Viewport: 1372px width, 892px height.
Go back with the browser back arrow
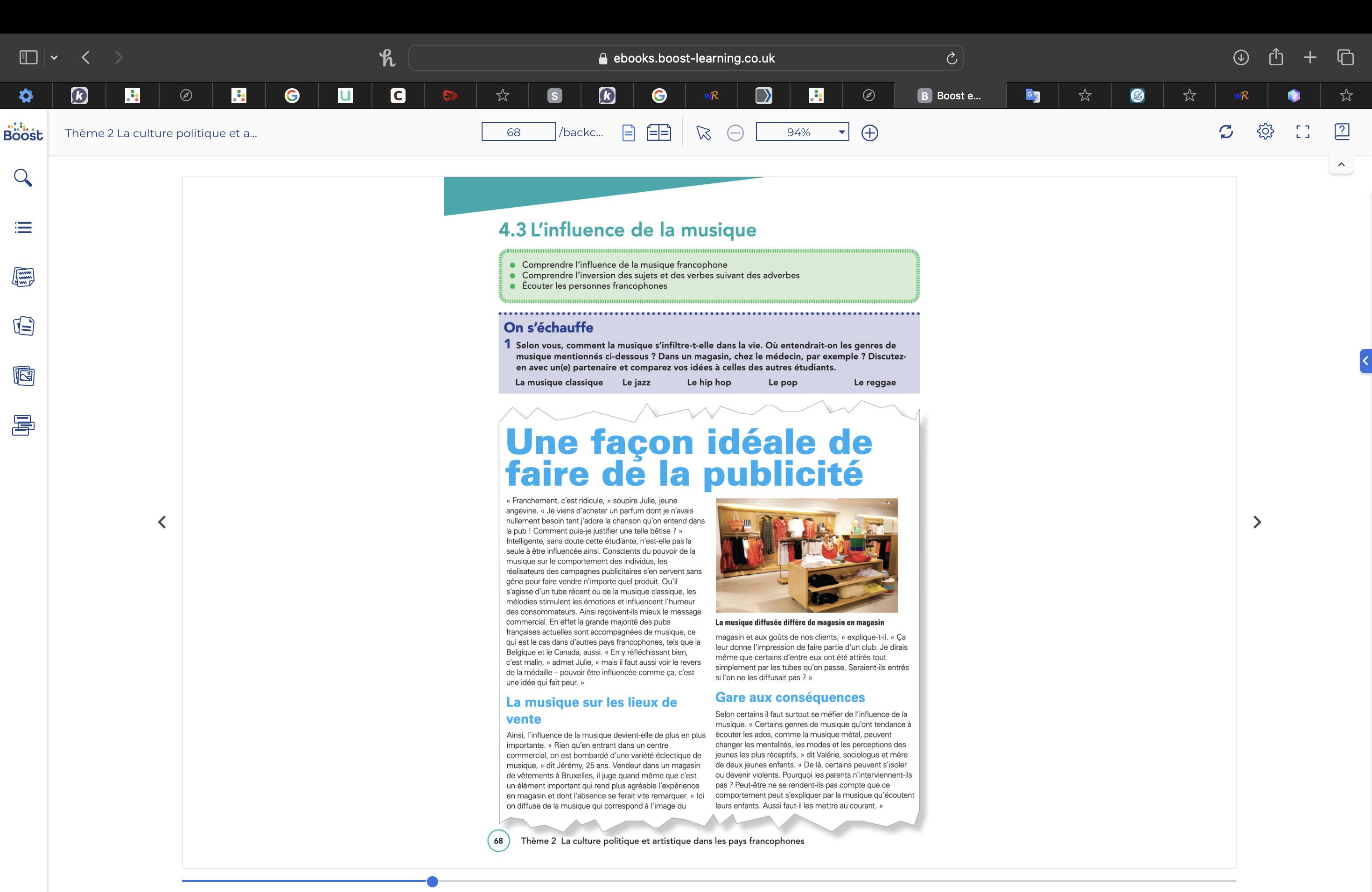(86, 58)
